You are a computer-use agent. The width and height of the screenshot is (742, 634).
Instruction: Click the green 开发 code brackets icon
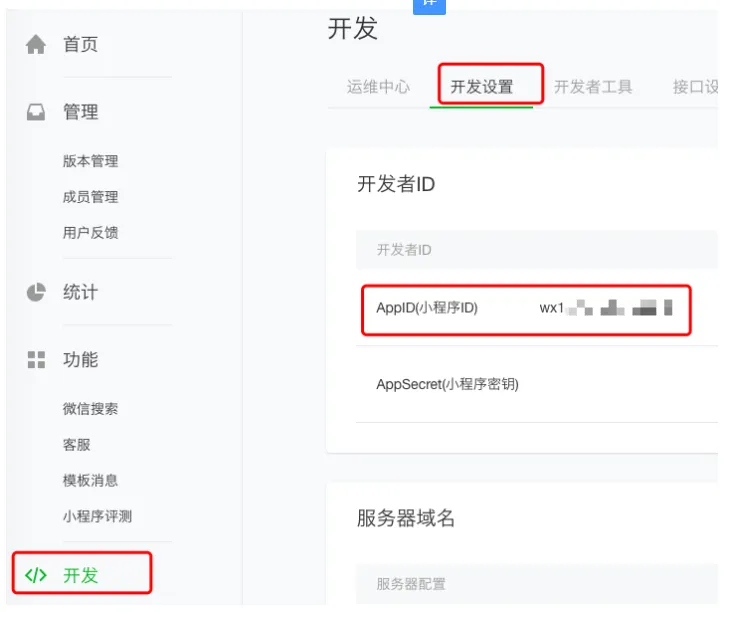click(x=36, y=575)
